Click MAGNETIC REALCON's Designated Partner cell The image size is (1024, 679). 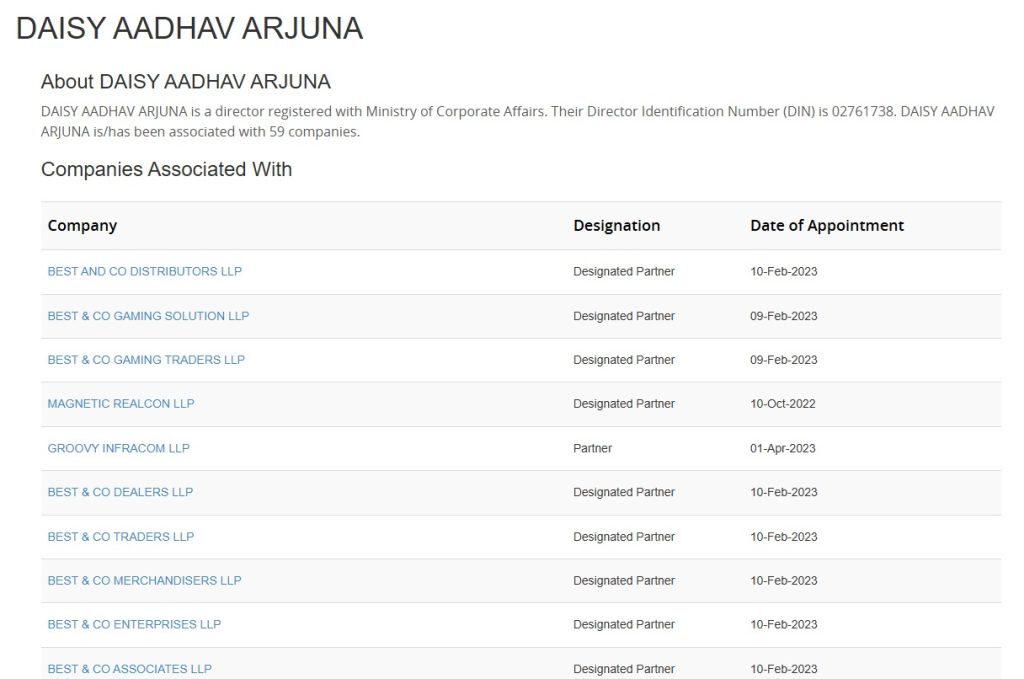tap(623, 404)
